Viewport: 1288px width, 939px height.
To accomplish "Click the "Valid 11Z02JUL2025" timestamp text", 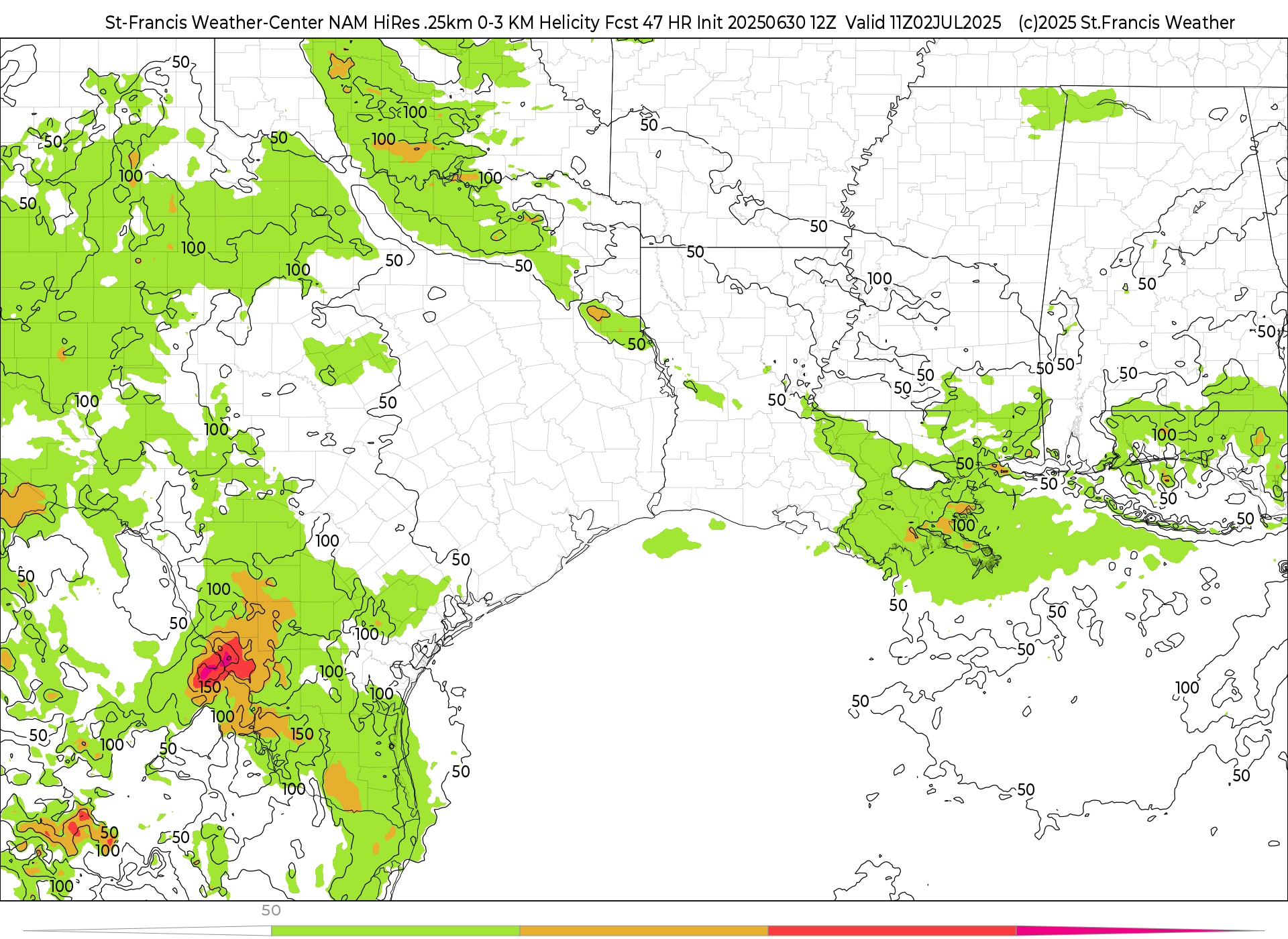I will coord(923,23).
